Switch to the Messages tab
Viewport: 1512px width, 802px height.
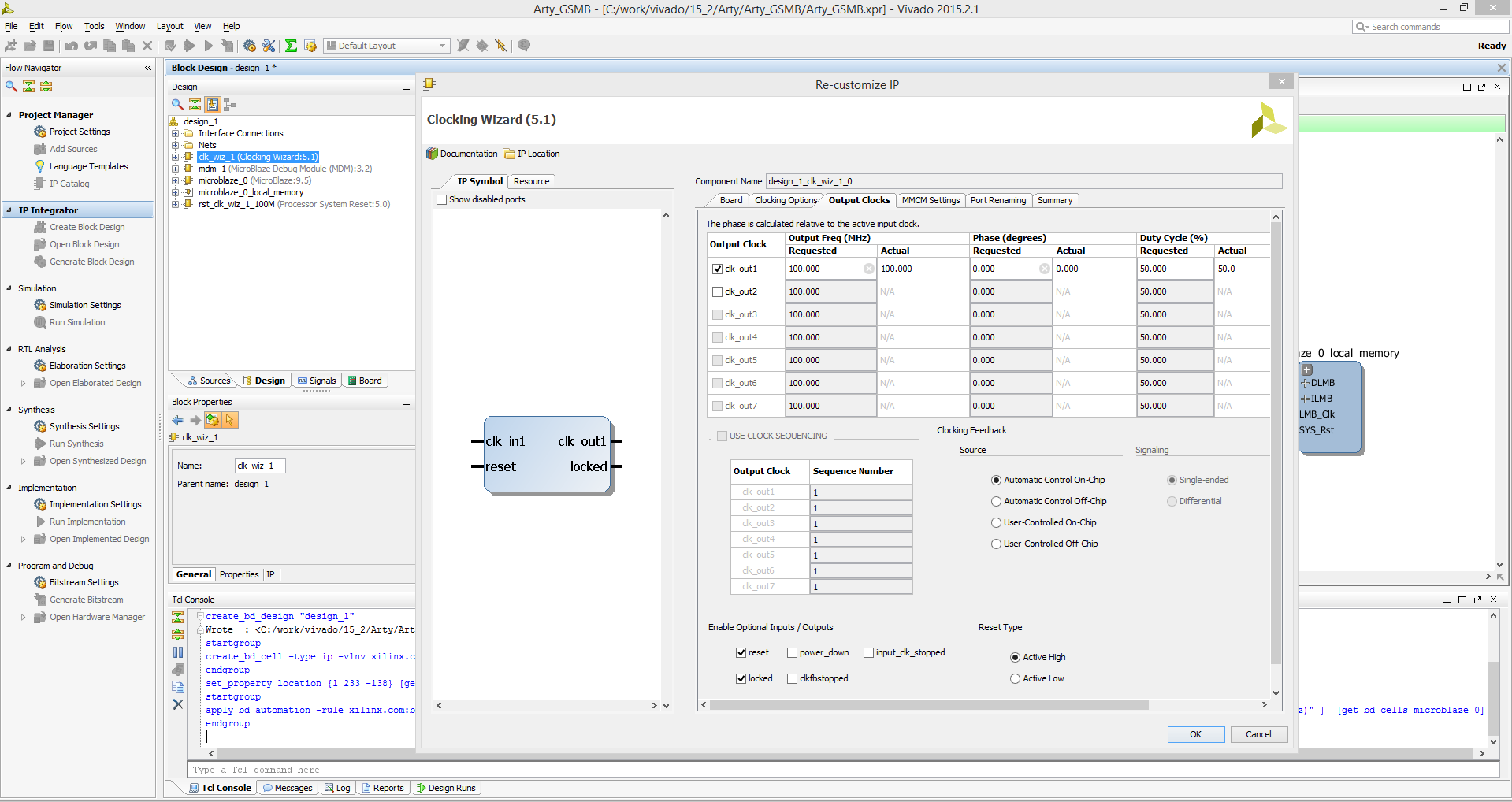(x=288, y=788)
